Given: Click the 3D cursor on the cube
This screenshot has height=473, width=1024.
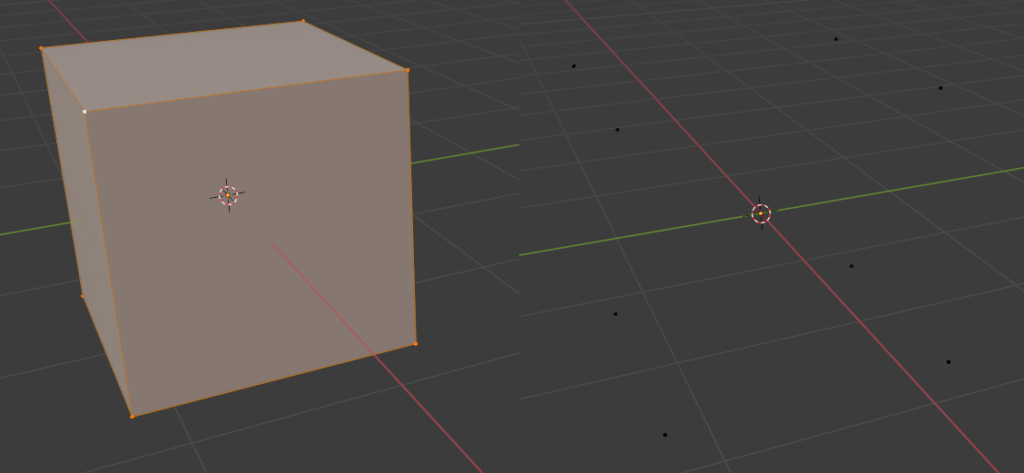Looking at the screenshot, I should (x=228, y=196).
